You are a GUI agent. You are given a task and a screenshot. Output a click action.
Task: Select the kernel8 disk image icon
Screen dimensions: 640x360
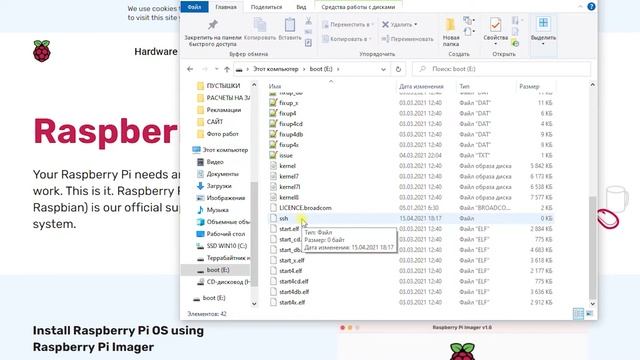pos(273,197)
